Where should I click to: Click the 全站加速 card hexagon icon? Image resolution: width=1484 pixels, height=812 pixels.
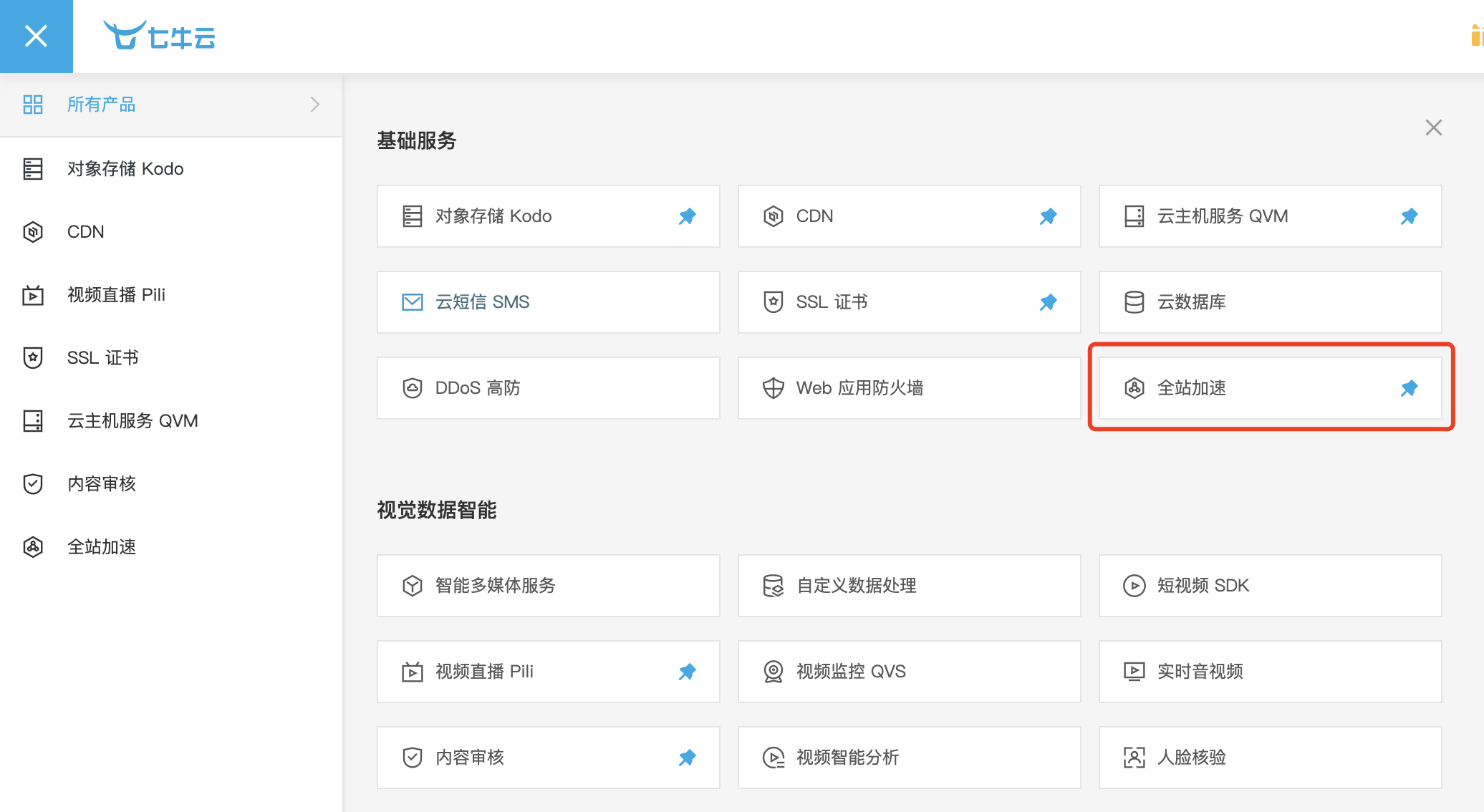coord(1134,388)
